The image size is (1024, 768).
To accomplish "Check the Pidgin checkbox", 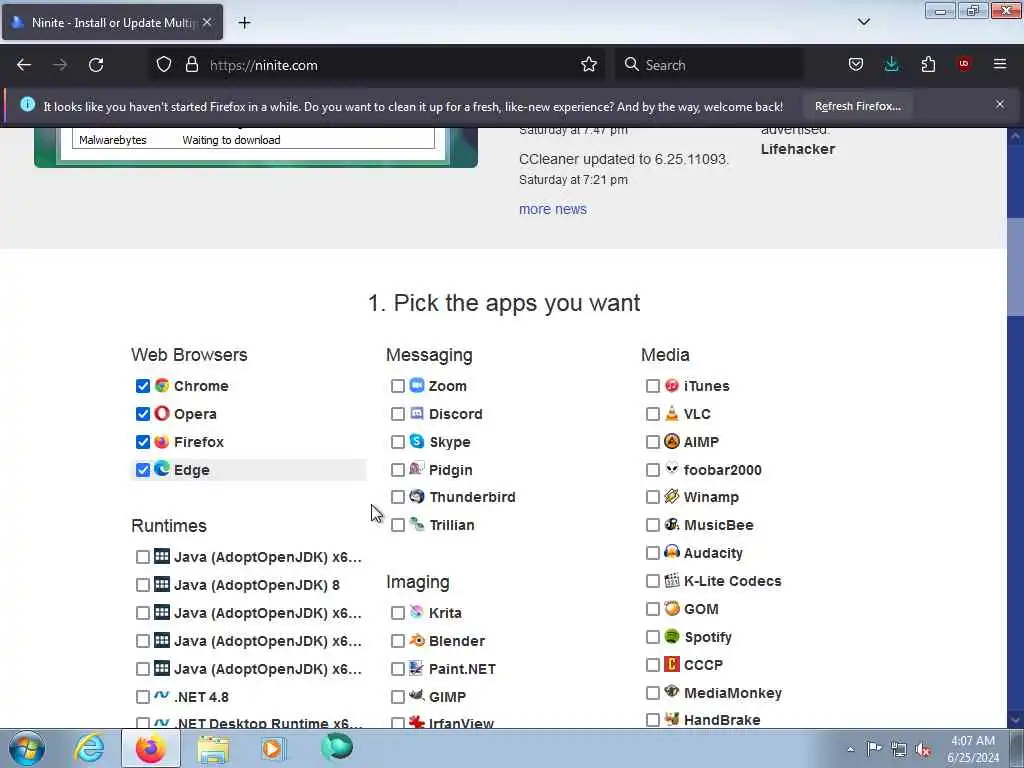I will pos(398,470).
